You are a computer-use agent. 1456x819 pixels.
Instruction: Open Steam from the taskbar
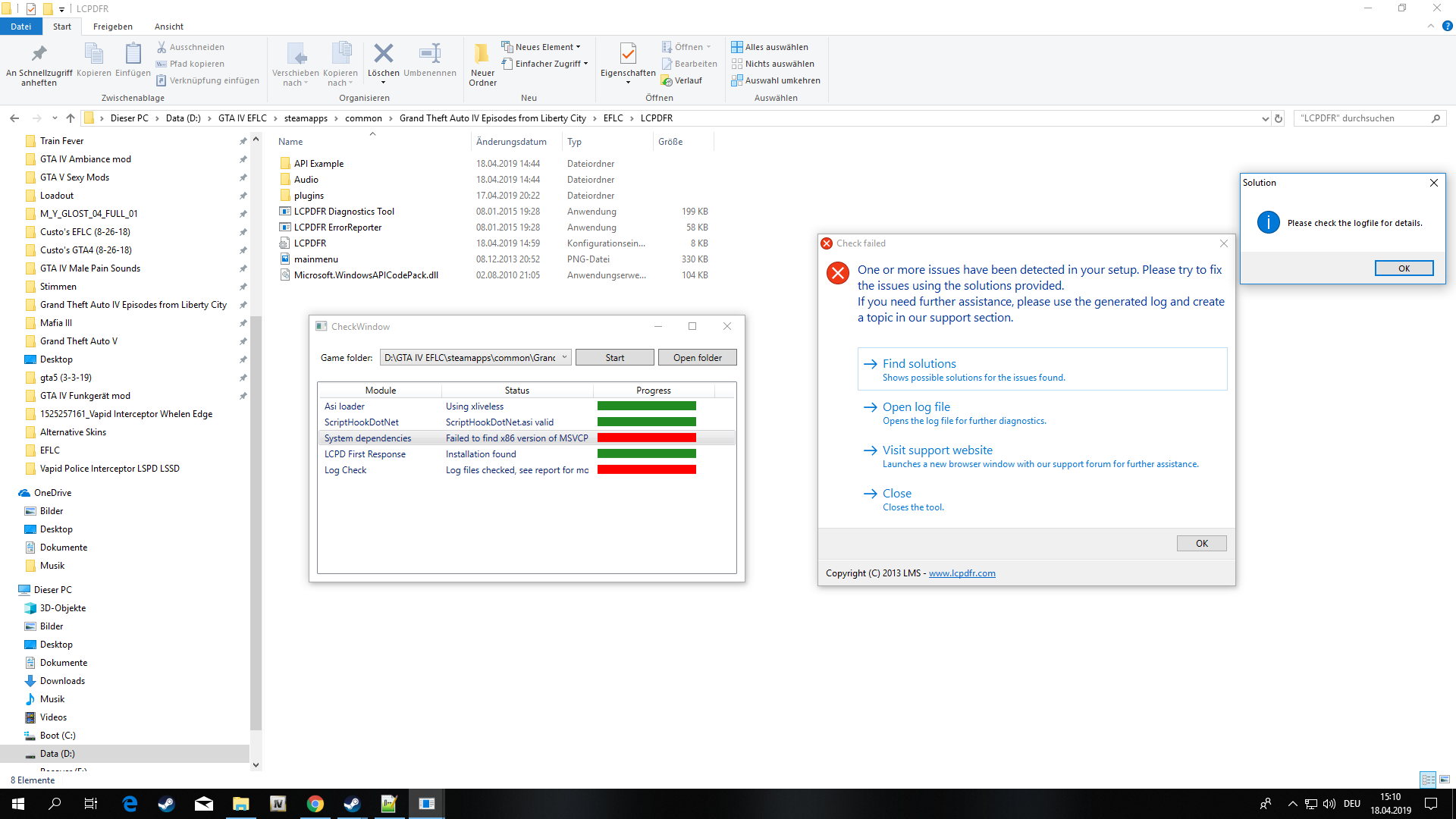tap(166, 804)
